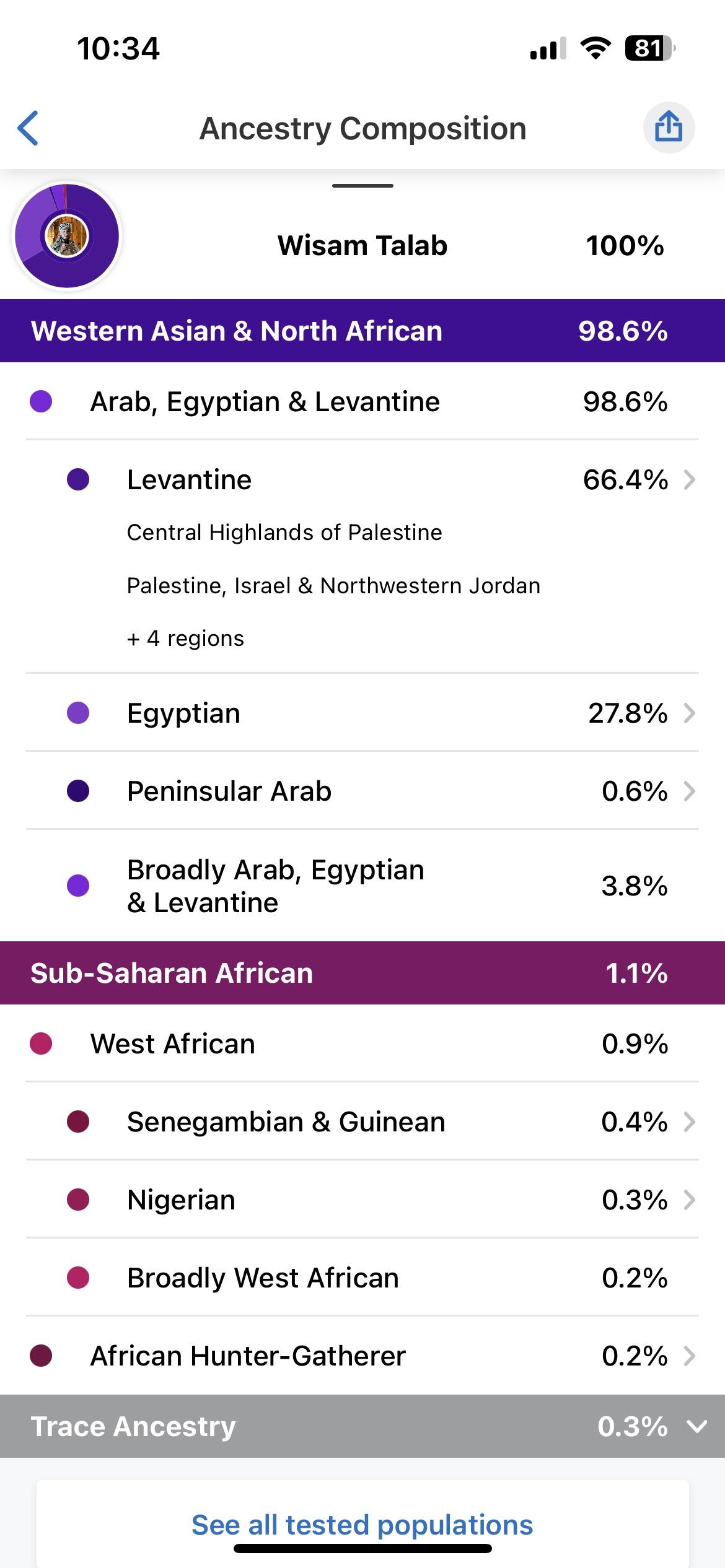Open Egyptian 27.8% chevron
The image size is (725, 1568).
[x=690, y=713]
